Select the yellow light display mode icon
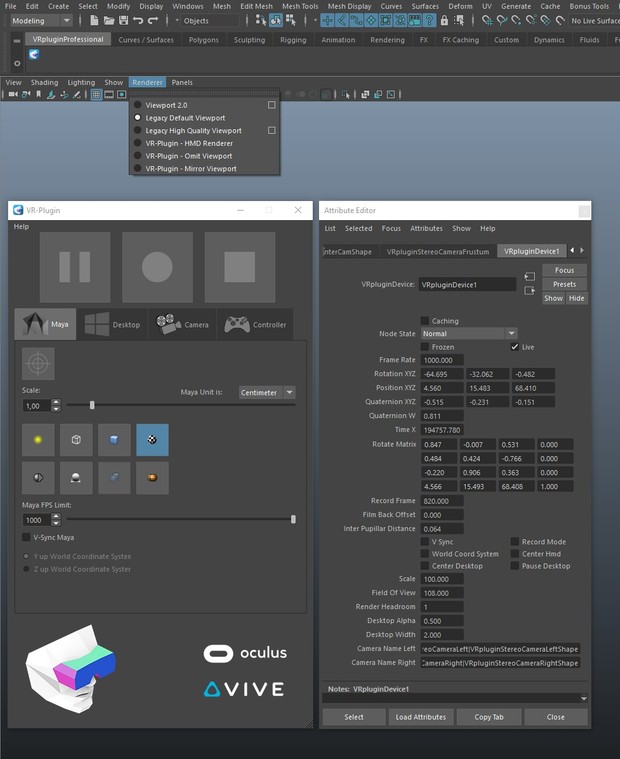Viewport: 620px width, 759px height. [x=38, y=440]
